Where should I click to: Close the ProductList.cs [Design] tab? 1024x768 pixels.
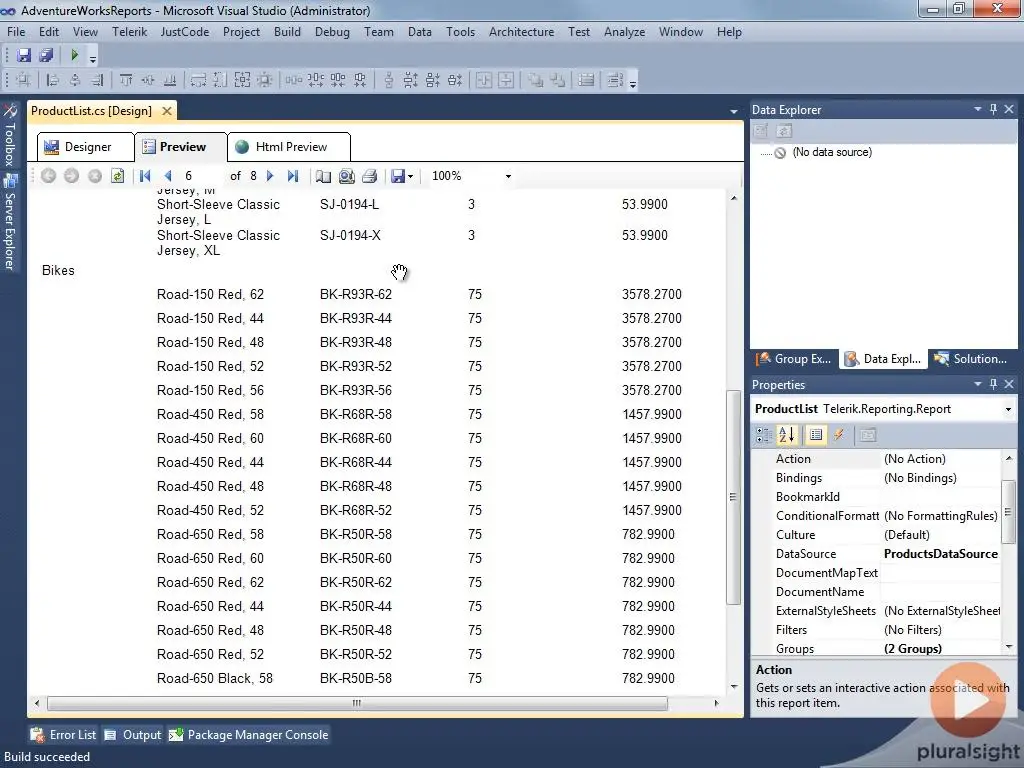click(167, 111)
